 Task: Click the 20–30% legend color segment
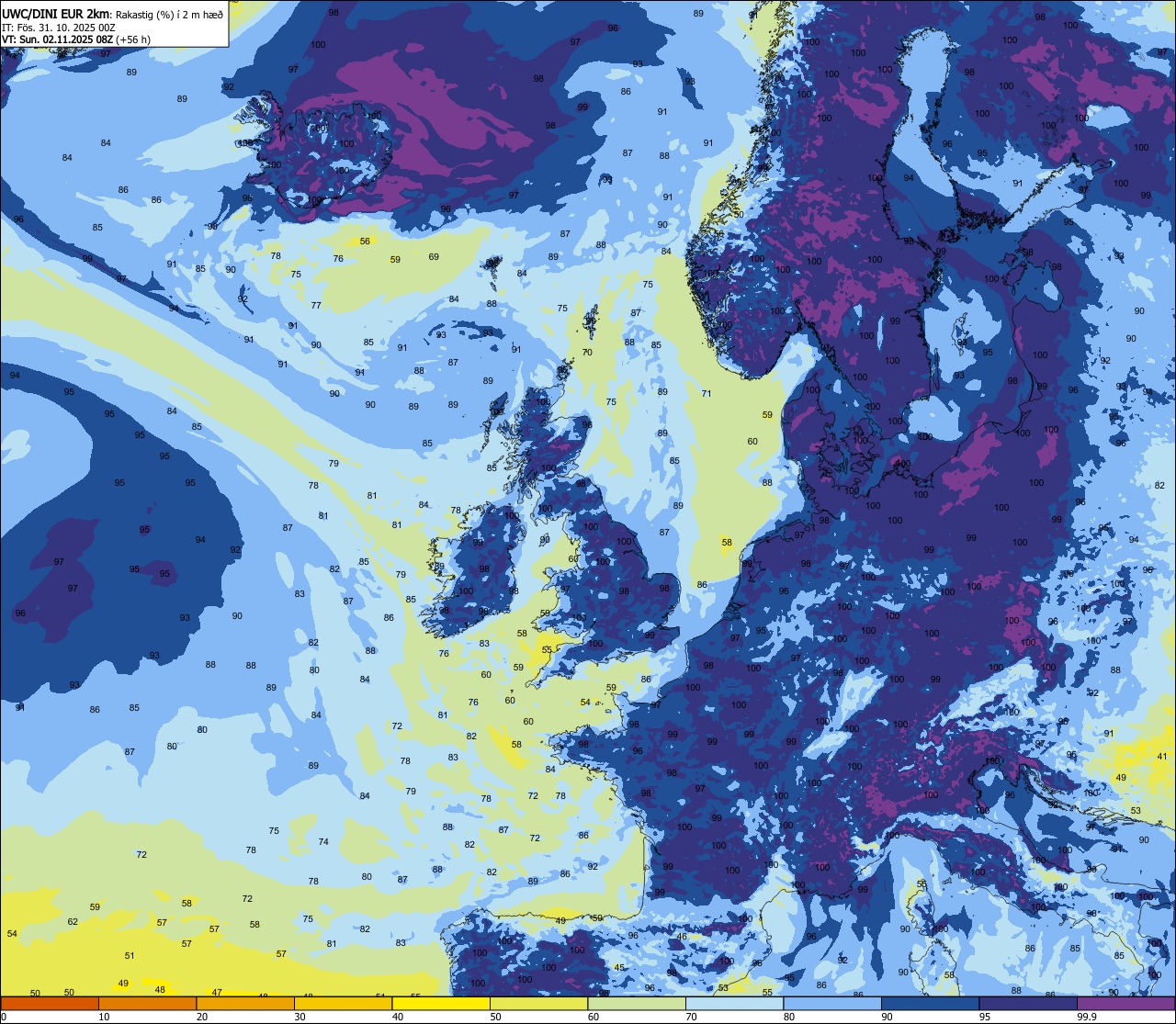click(245, 1003)
